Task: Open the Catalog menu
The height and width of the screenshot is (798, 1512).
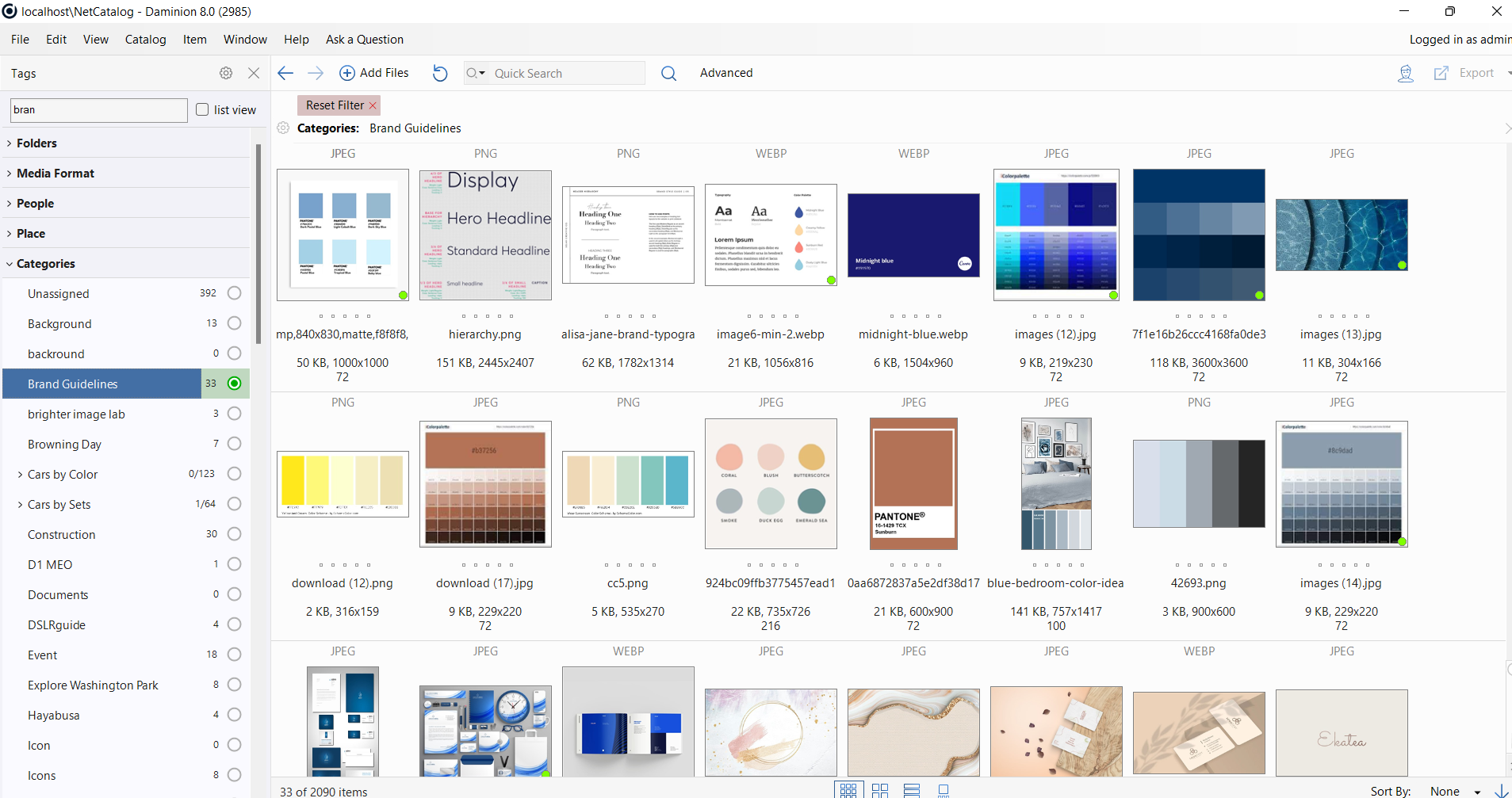Action: 145,40
